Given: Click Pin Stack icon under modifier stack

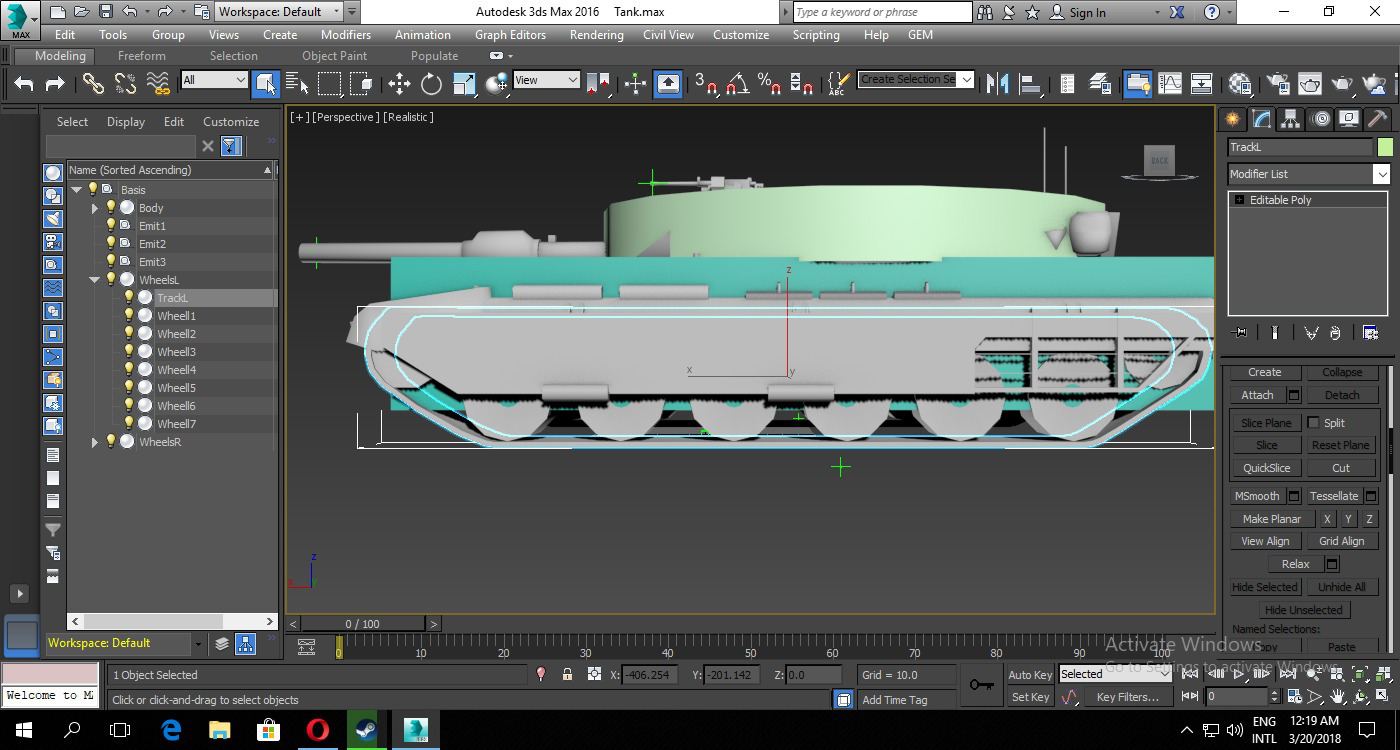Looking at the screenshot, I should click(1241, 333).
